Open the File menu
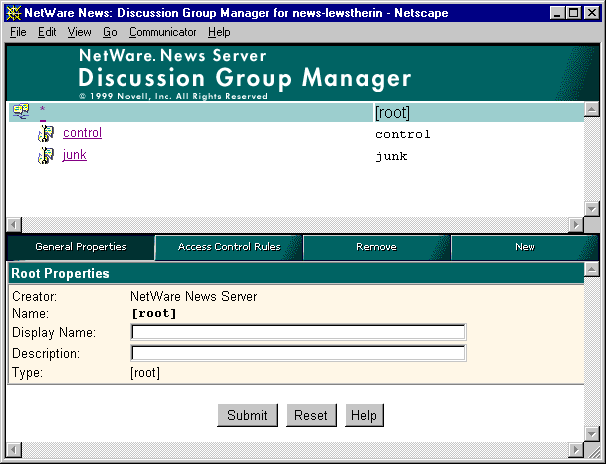 click(18, 32)
